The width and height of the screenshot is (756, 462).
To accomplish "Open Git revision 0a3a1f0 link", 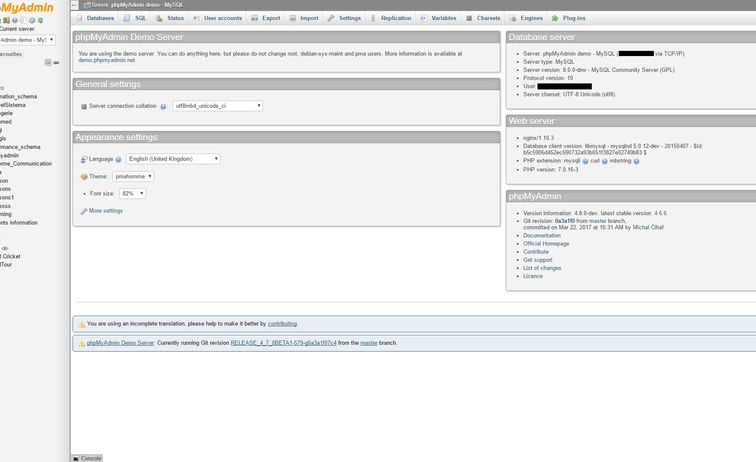I will 565,221.
